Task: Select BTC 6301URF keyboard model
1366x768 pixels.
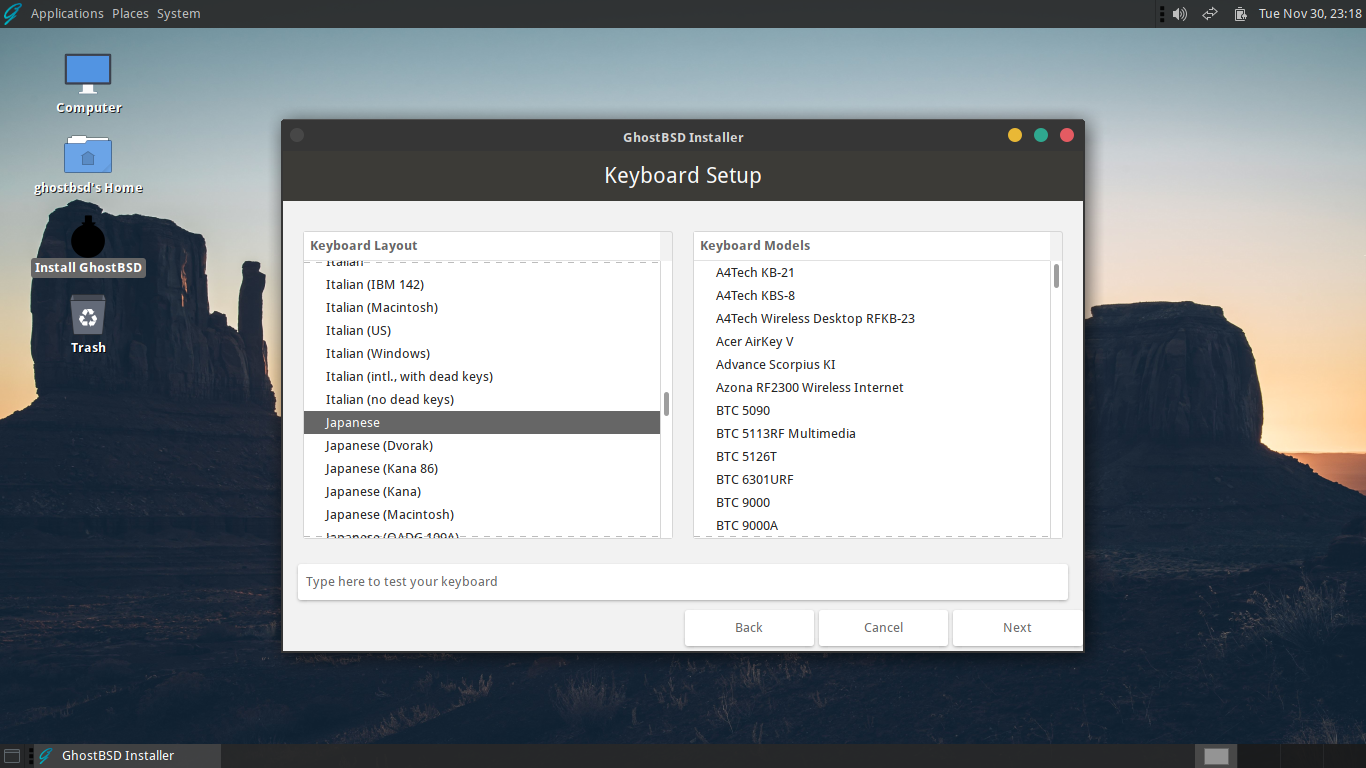Action: tap(872, 480)
